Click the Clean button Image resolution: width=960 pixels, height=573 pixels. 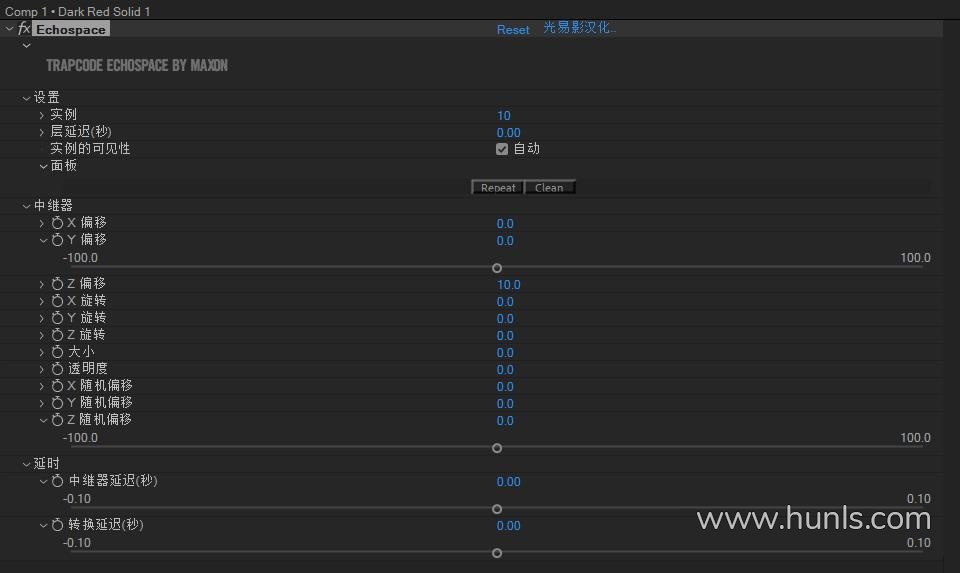[549, 188]
